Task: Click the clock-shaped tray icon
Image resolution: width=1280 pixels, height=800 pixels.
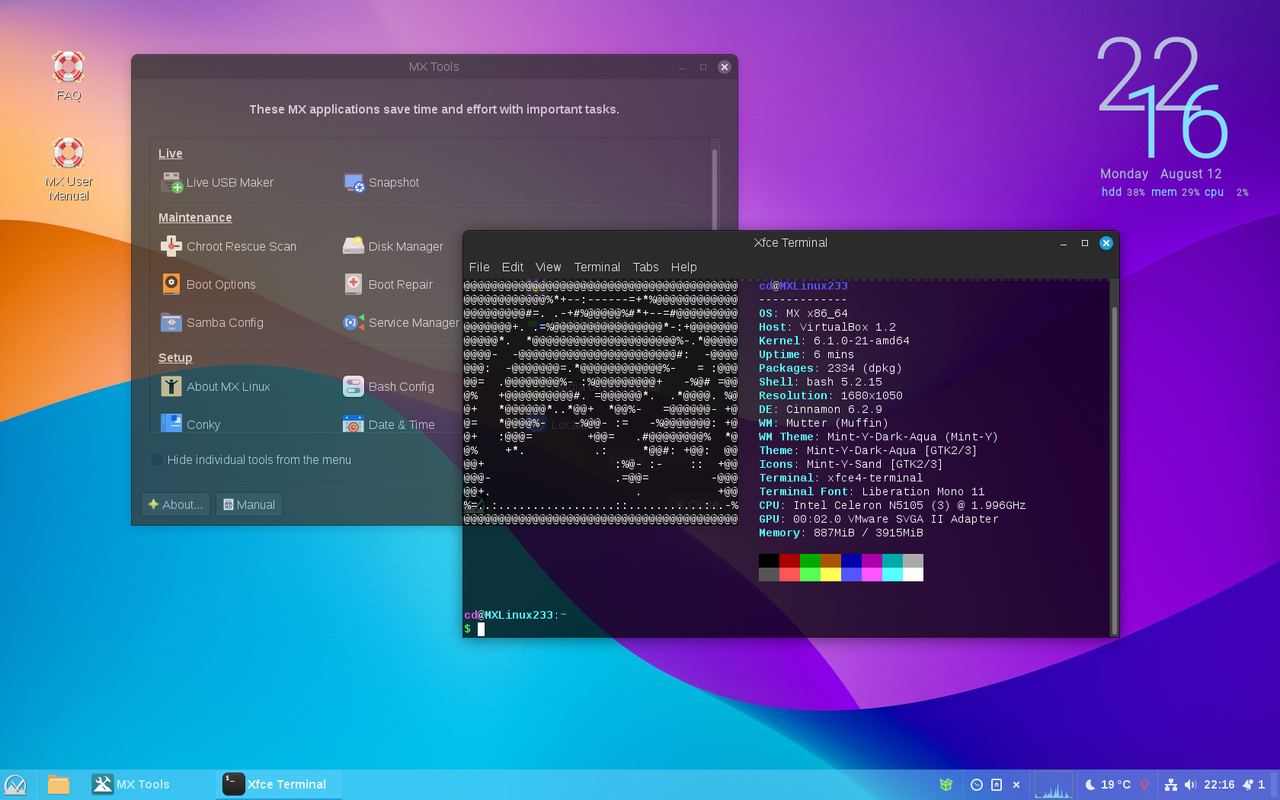Action: coord(977,785)
